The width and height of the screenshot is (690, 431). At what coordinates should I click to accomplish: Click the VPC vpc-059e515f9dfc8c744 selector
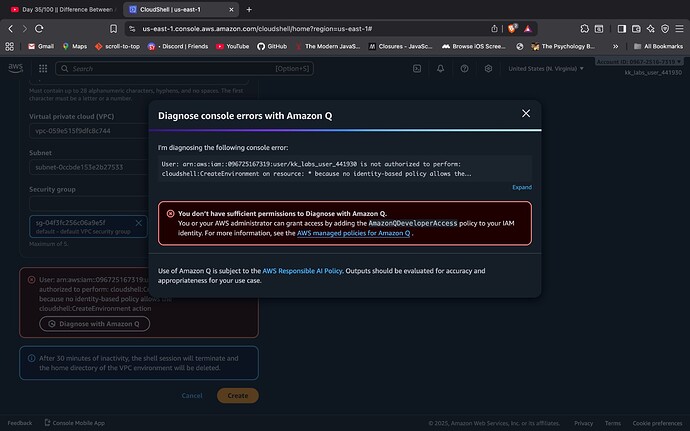click(88, 131)
